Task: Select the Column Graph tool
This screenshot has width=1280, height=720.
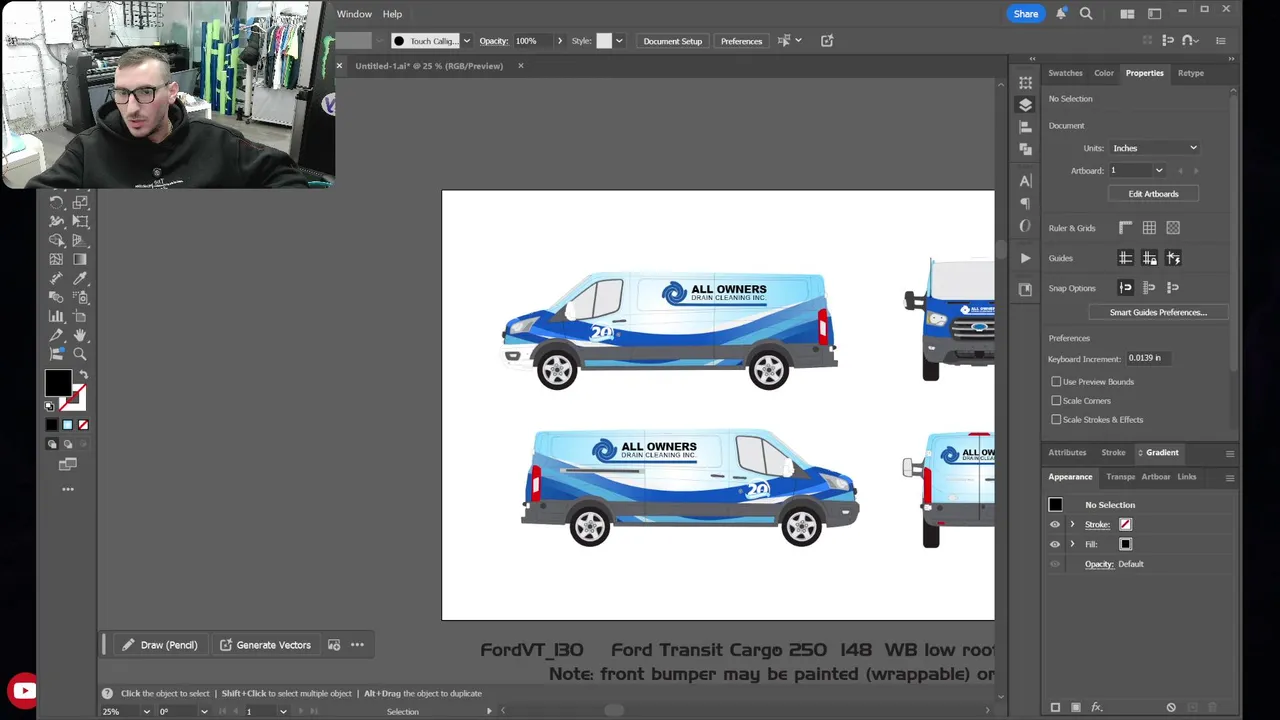Action: pos(56,316)
